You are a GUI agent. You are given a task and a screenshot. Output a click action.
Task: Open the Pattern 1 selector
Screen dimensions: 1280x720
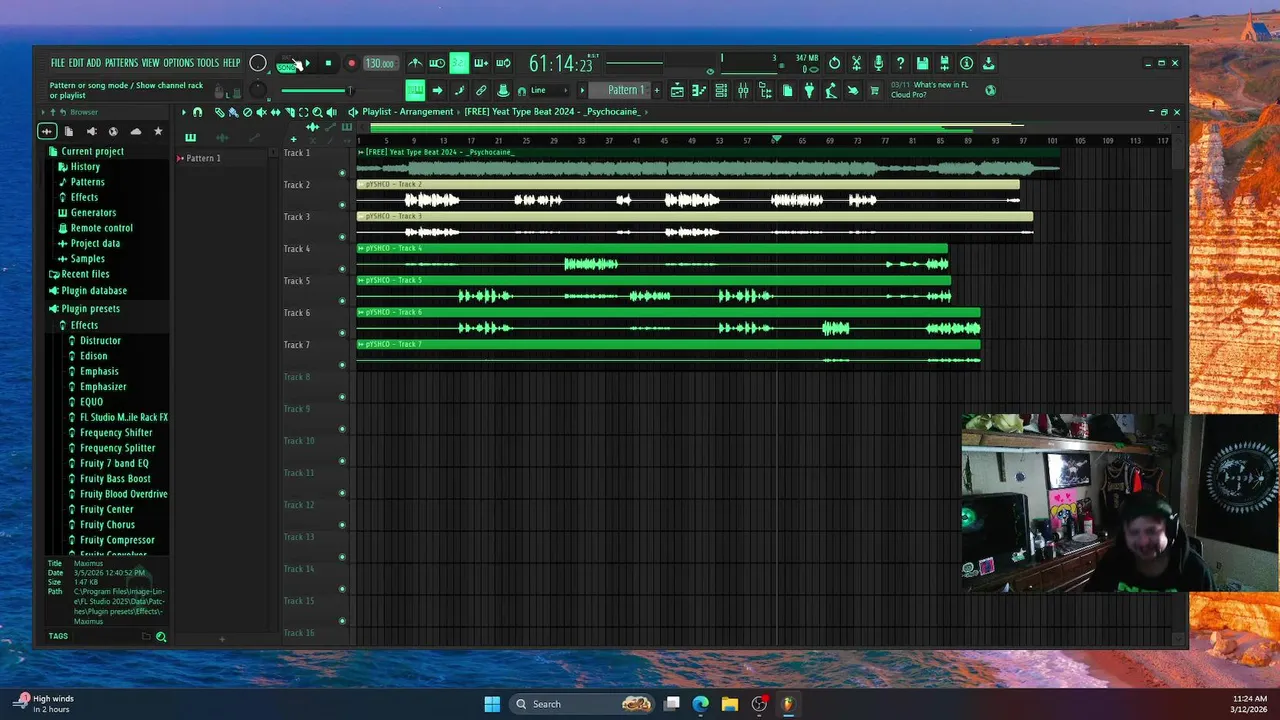point(621,90)
